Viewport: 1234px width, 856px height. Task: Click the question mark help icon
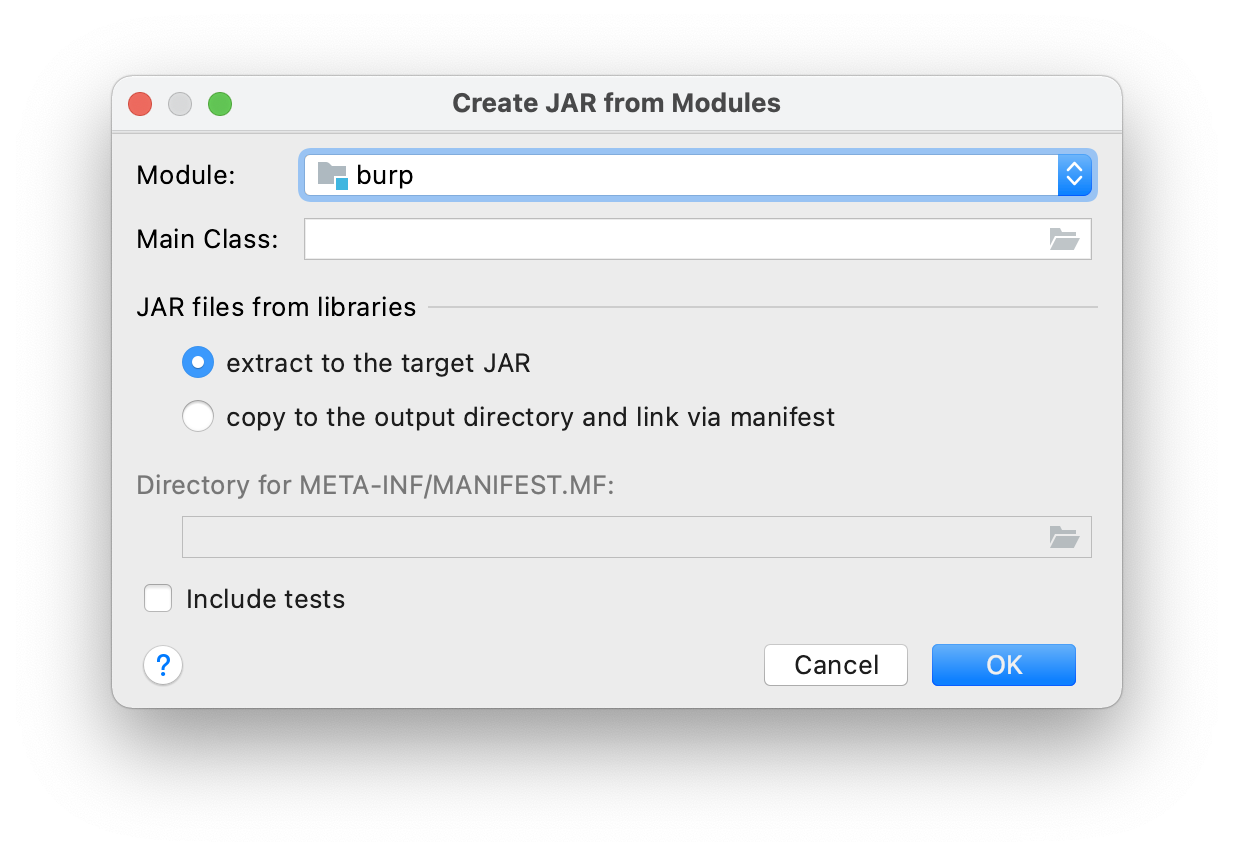pos(163,665)
